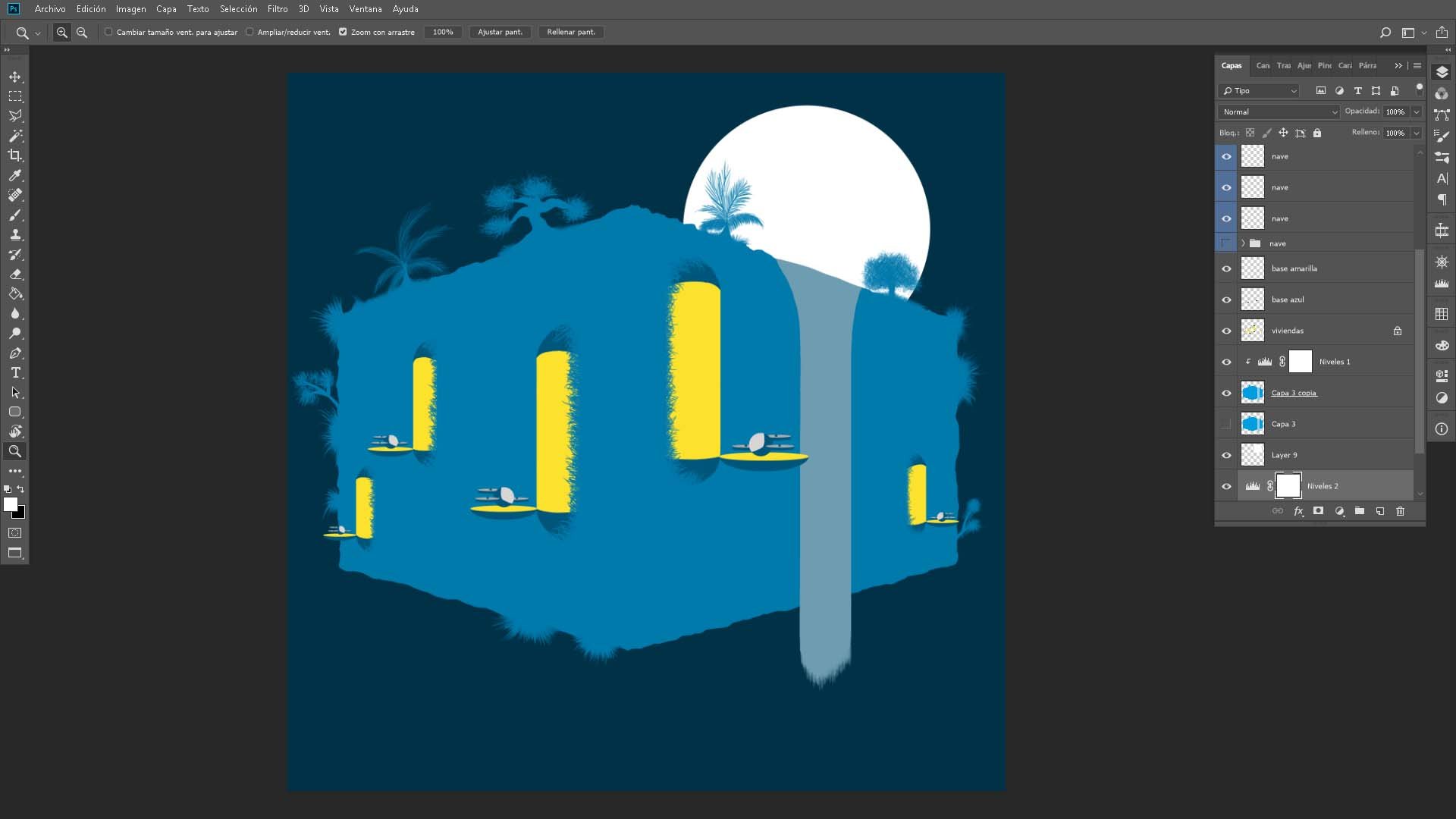Open the Imagen menu
Image resolution: width=1456 pixels, height=819 pixels.
(130, 9)
